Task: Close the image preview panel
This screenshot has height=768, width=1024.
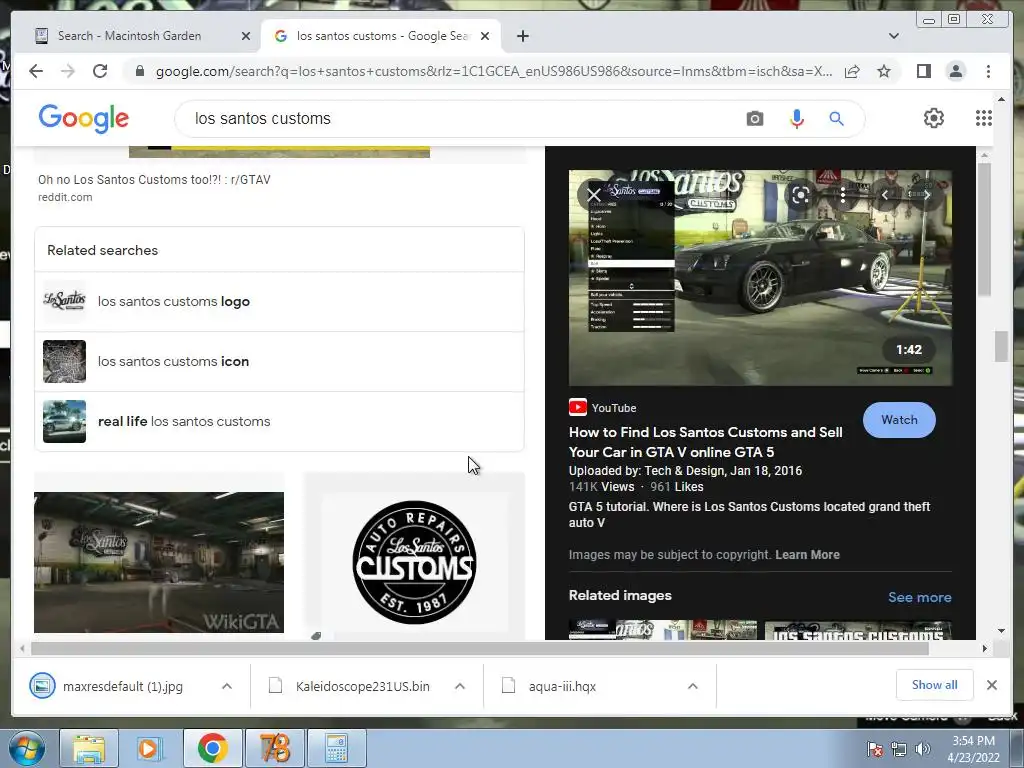Action: tap(594, 195)
